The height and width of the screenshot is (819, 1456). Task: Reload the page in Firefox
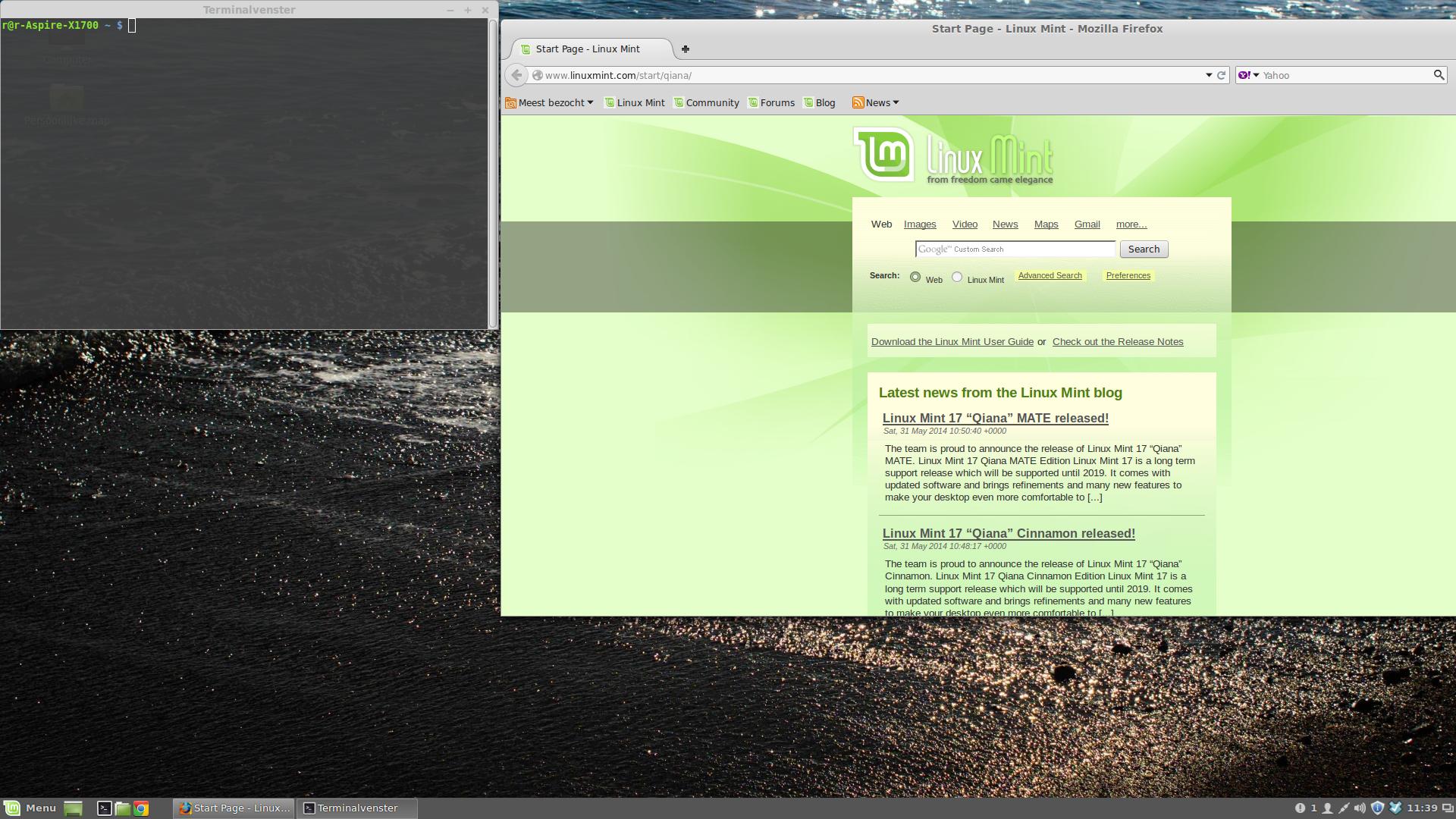tap(1221, 75)
